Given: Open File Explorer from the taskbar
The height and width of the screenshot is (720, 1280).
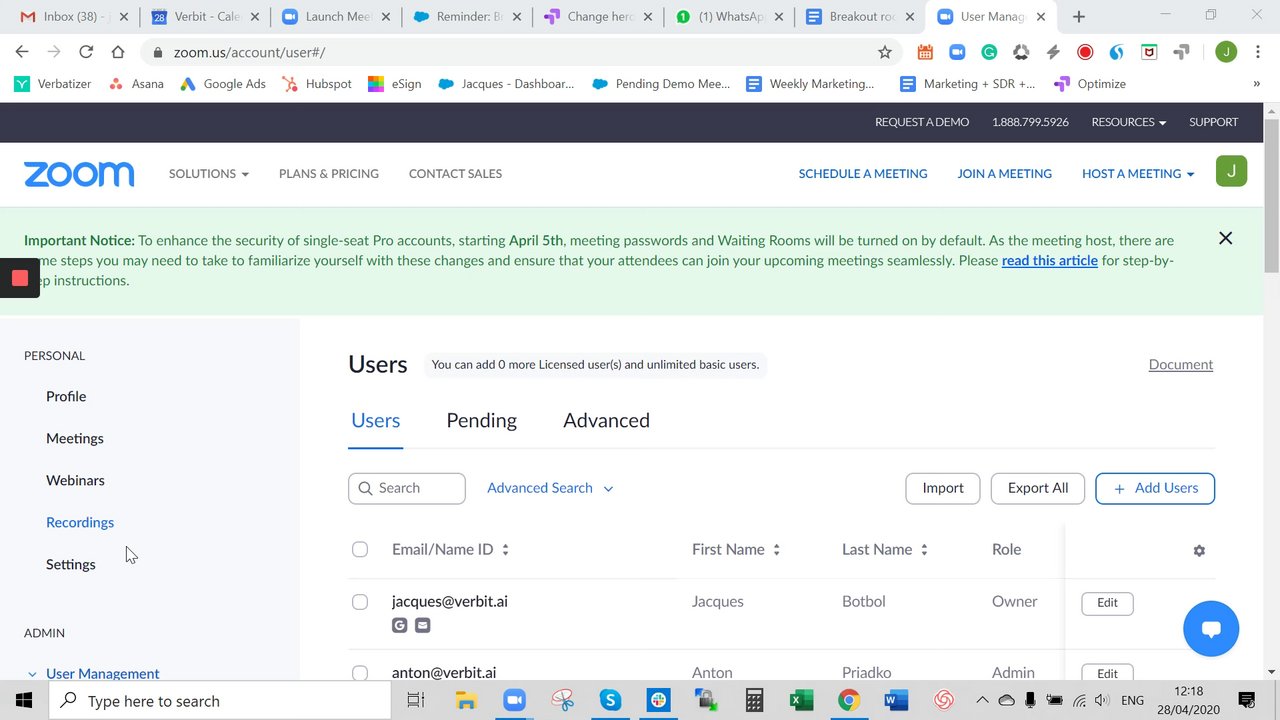Looking at the screenshot, I should [x=466, y=701].
